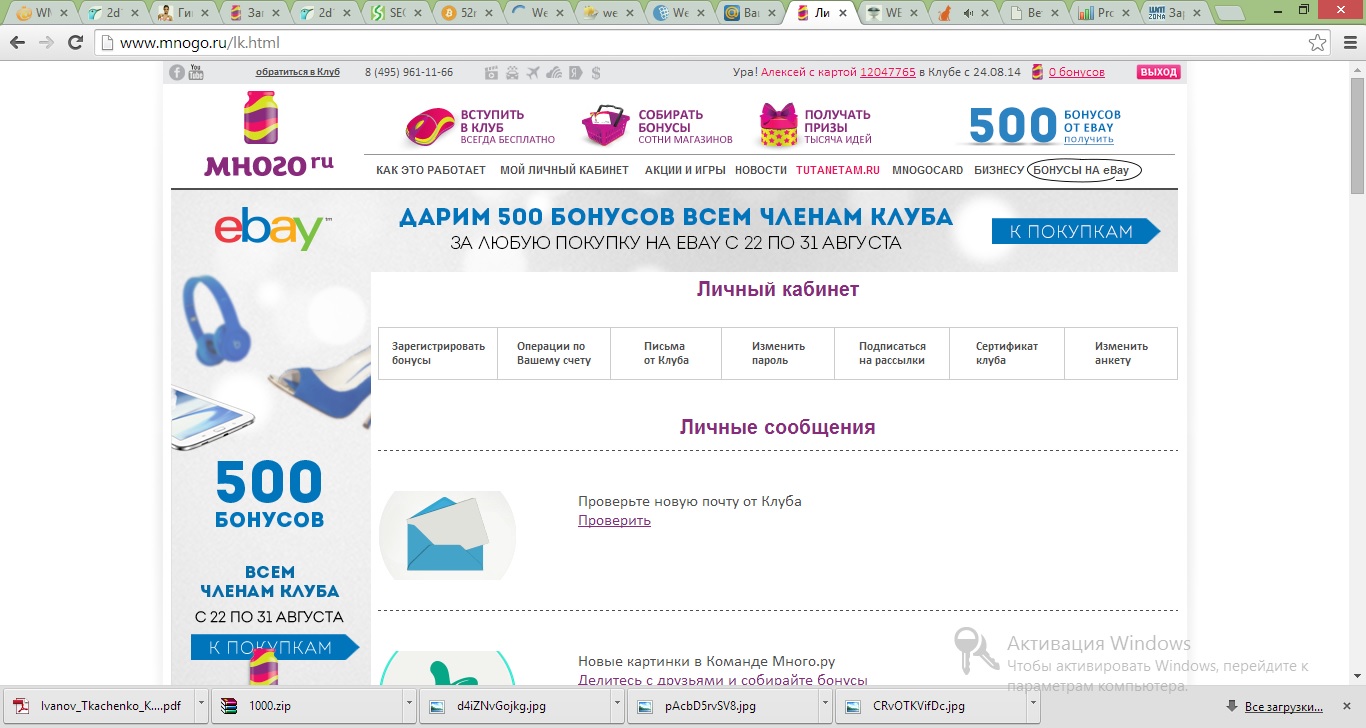
Task: Open the YouTube icon in site header
Action: 196,72
